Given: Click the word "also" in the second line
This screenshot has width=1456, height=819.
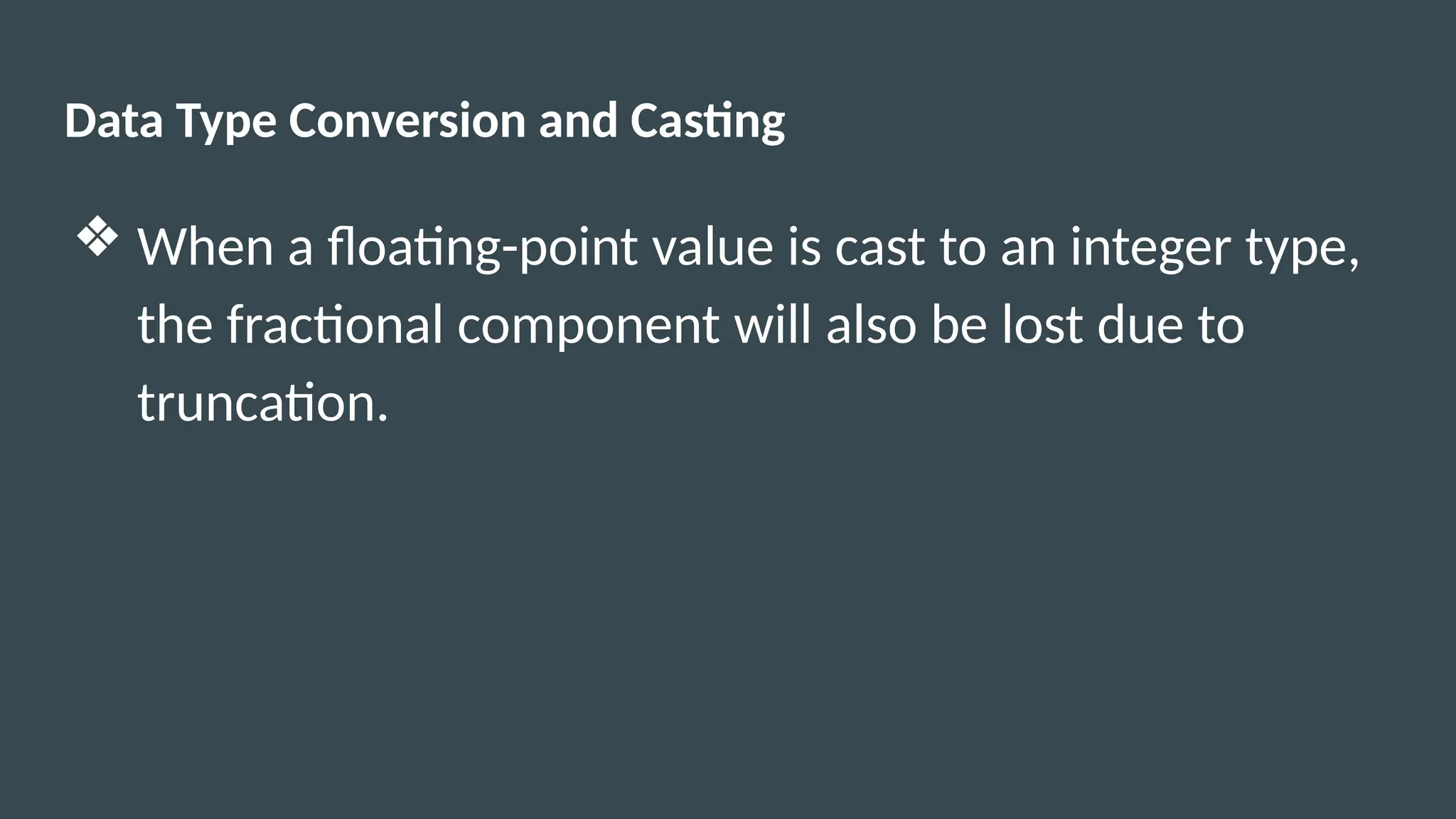Looking at the screenshot, I should (x=871, y=324).
